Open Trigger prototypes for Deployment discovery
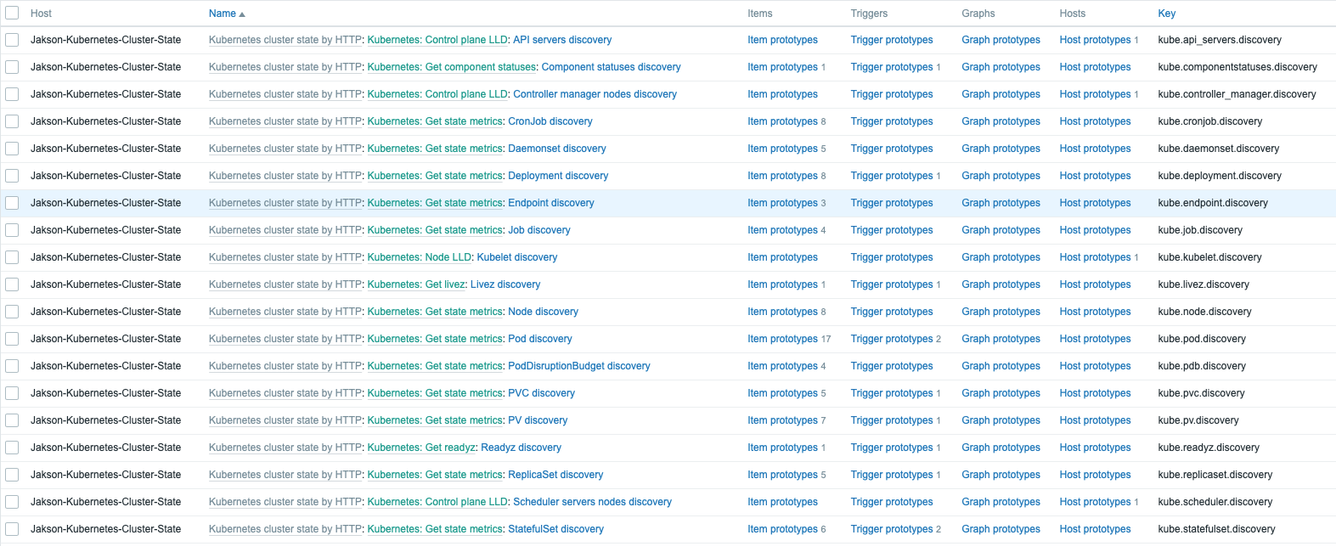The height and width of the screenshot is (546, 1336). pos(892,176)
